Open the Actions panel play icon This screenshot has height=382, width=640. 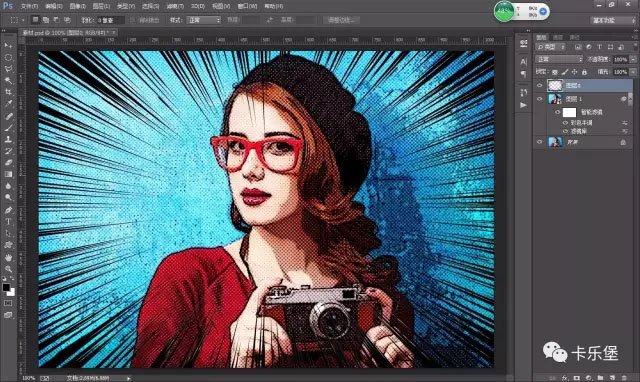click(x=524, y=105)
